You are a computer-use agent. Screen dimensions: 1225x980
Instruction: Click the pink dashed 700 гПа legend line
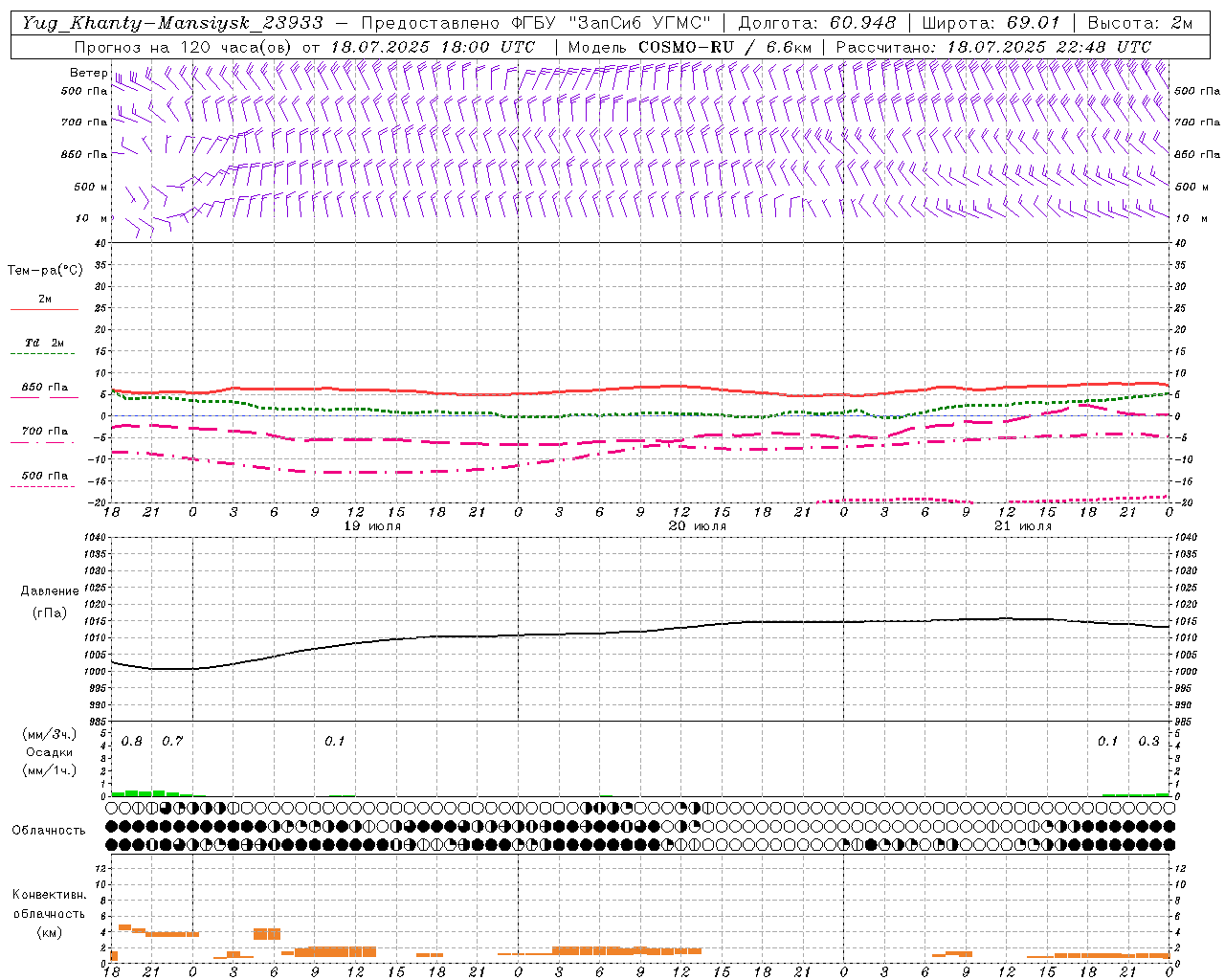[44, 442]
